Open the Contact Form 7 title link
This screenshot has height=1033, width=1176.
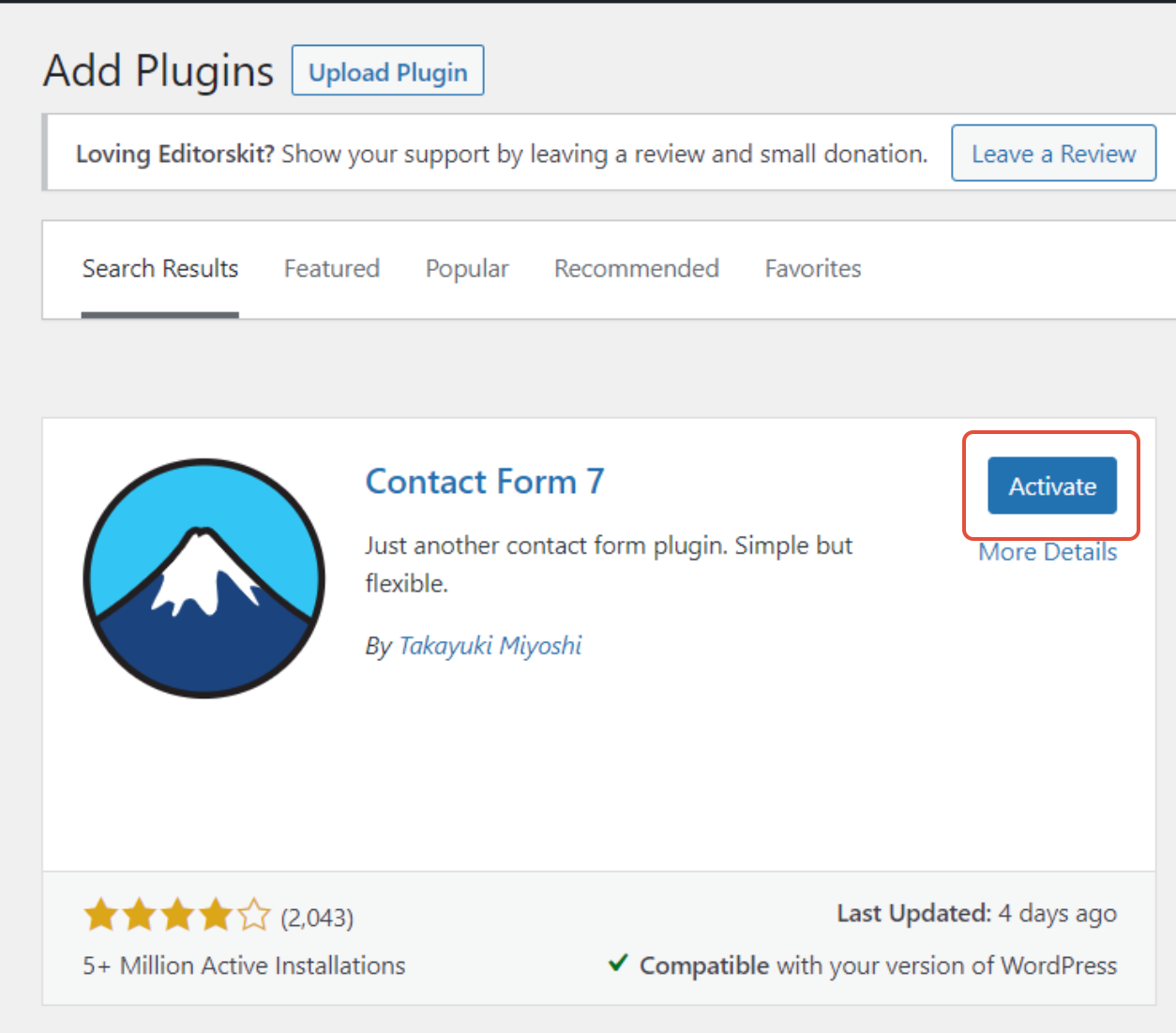click(x=485, y=482)
